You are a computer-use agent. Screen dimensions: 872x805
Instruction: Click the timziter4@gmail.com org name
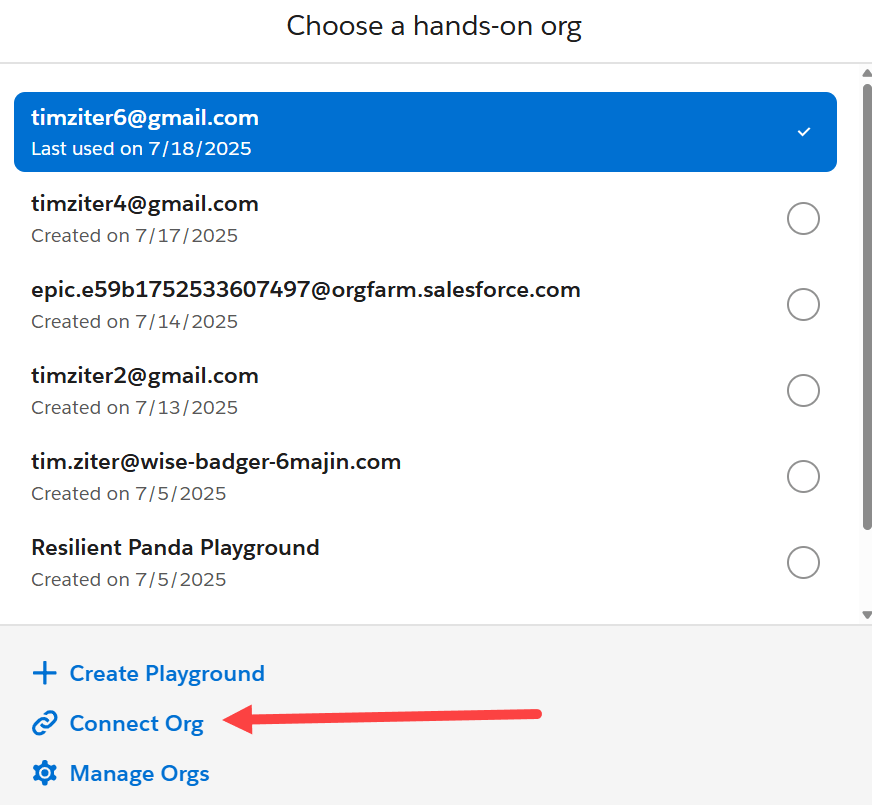coord(145,204)
